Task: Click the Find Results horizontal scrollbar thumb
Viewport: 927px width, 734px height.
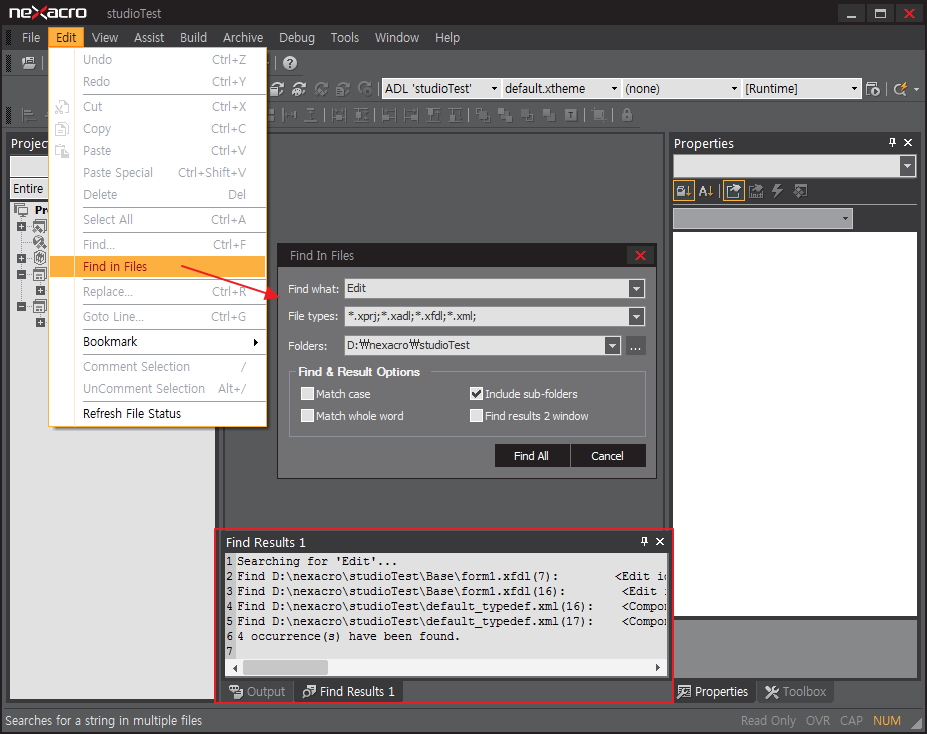Action: 285,667
